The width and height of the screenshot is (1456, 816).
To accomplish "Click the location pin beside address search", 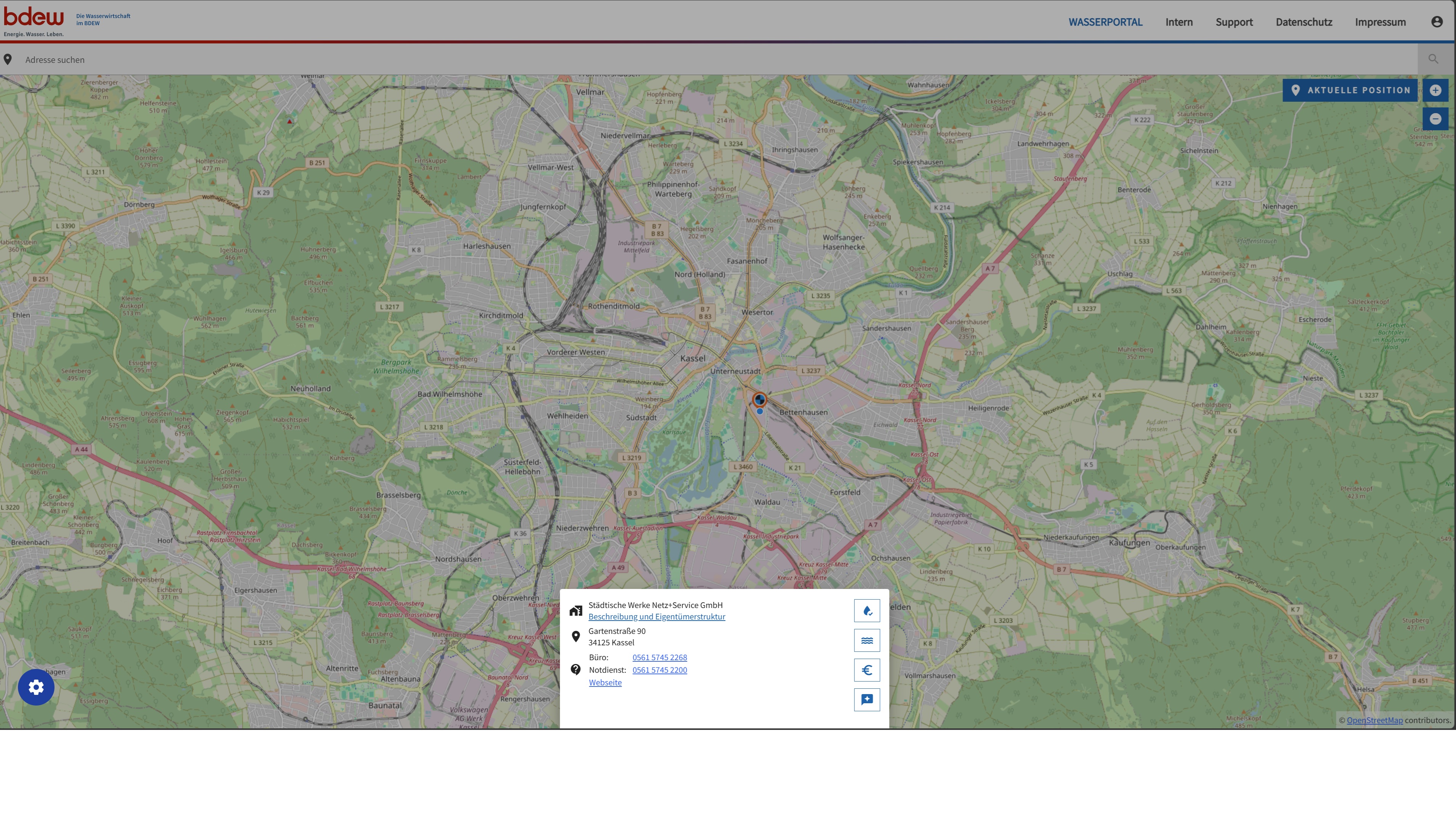I will click(8, 59).
